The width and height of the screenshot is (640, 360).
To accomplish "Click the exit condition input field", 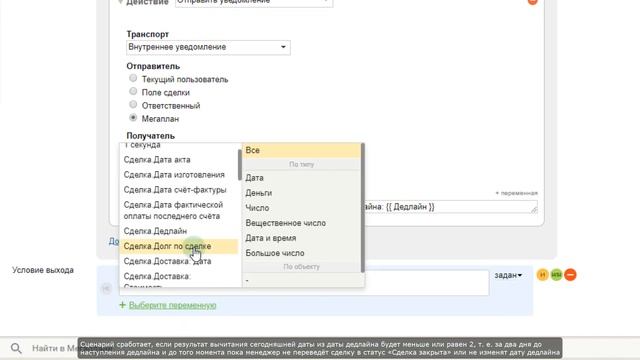I will pos(427,282).
